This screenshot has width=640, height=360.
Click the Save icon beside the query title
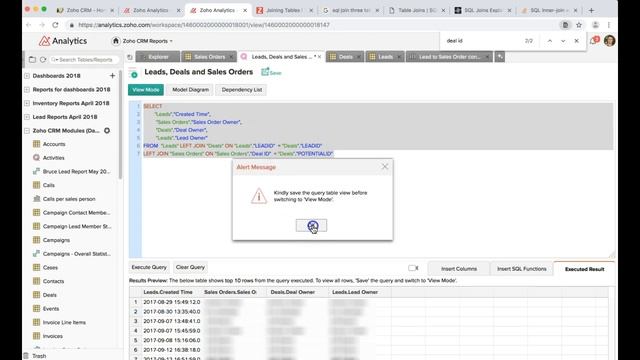pos(271,72)
